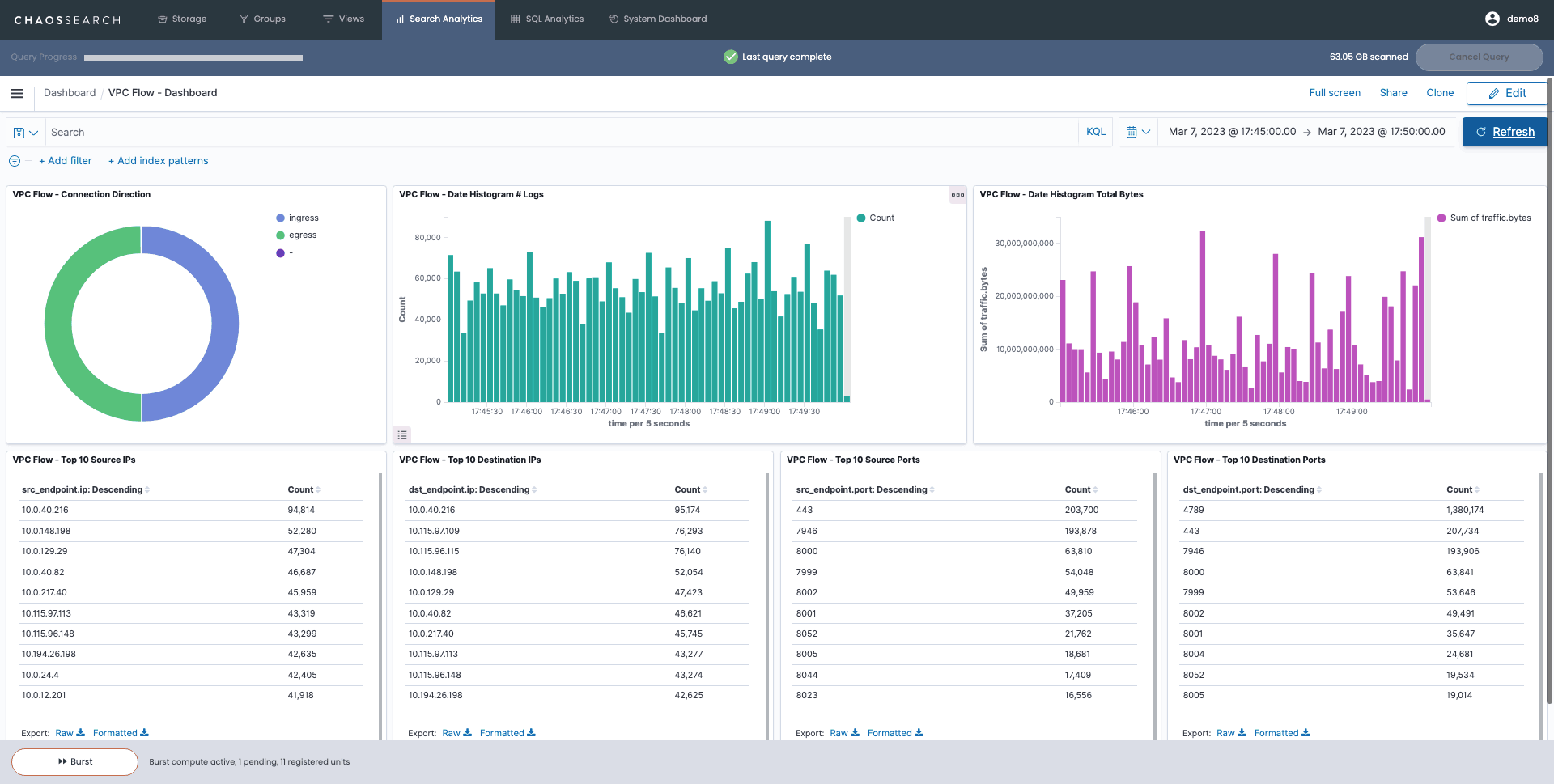Click the last query complete checkmark icon

(731, 57)
